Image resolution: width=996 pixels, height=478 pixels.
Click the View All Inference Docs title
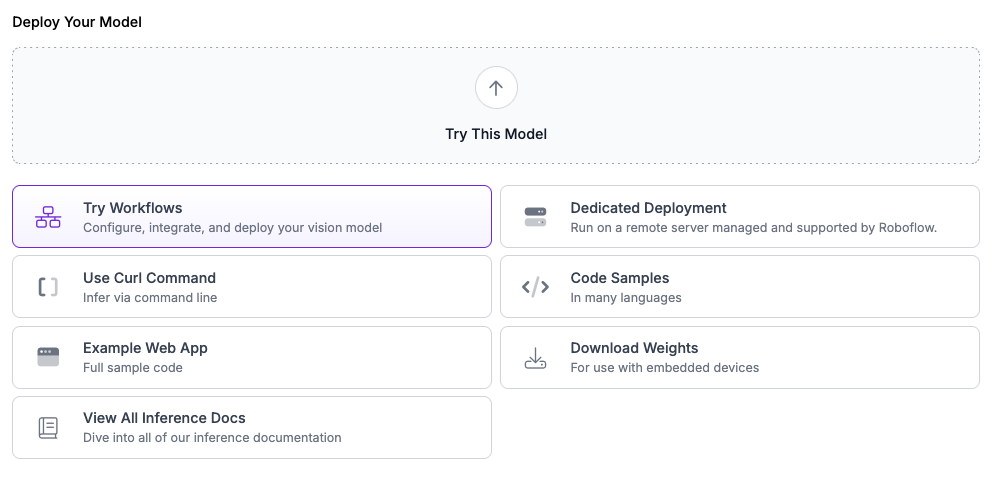(164, 418)
